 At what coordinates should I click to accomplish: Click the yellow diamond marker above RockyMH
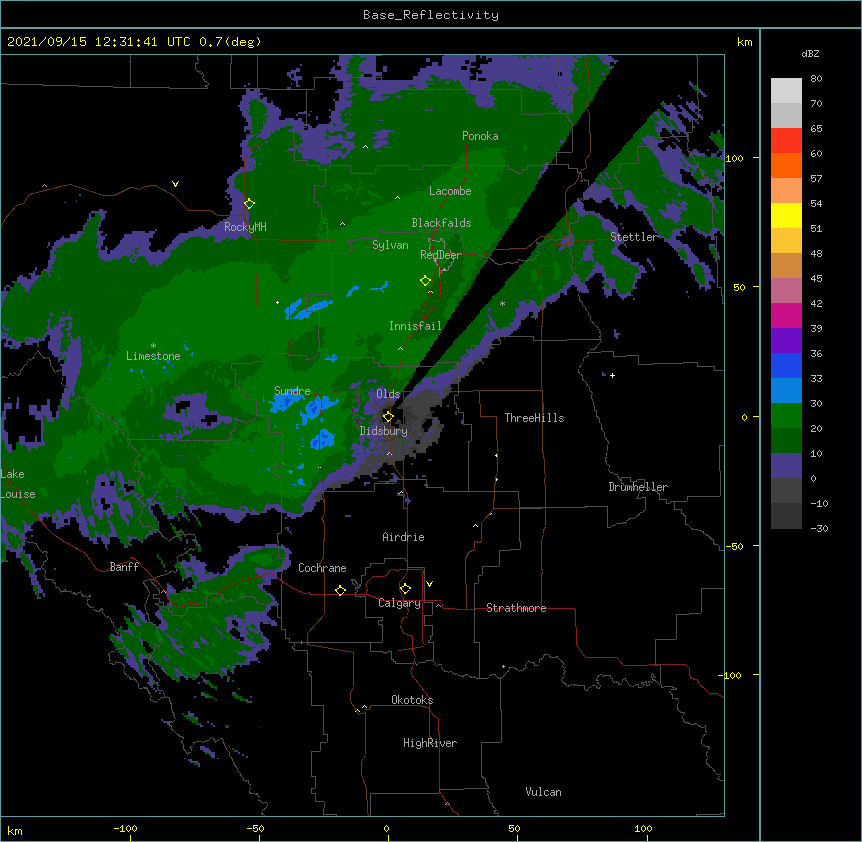coord(250,204)
